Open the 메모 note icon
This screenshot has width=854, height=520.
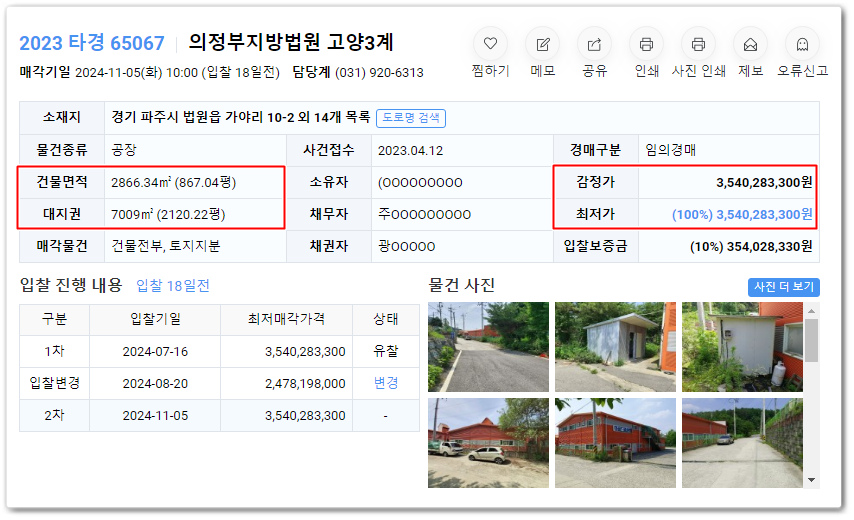point(542,44)
